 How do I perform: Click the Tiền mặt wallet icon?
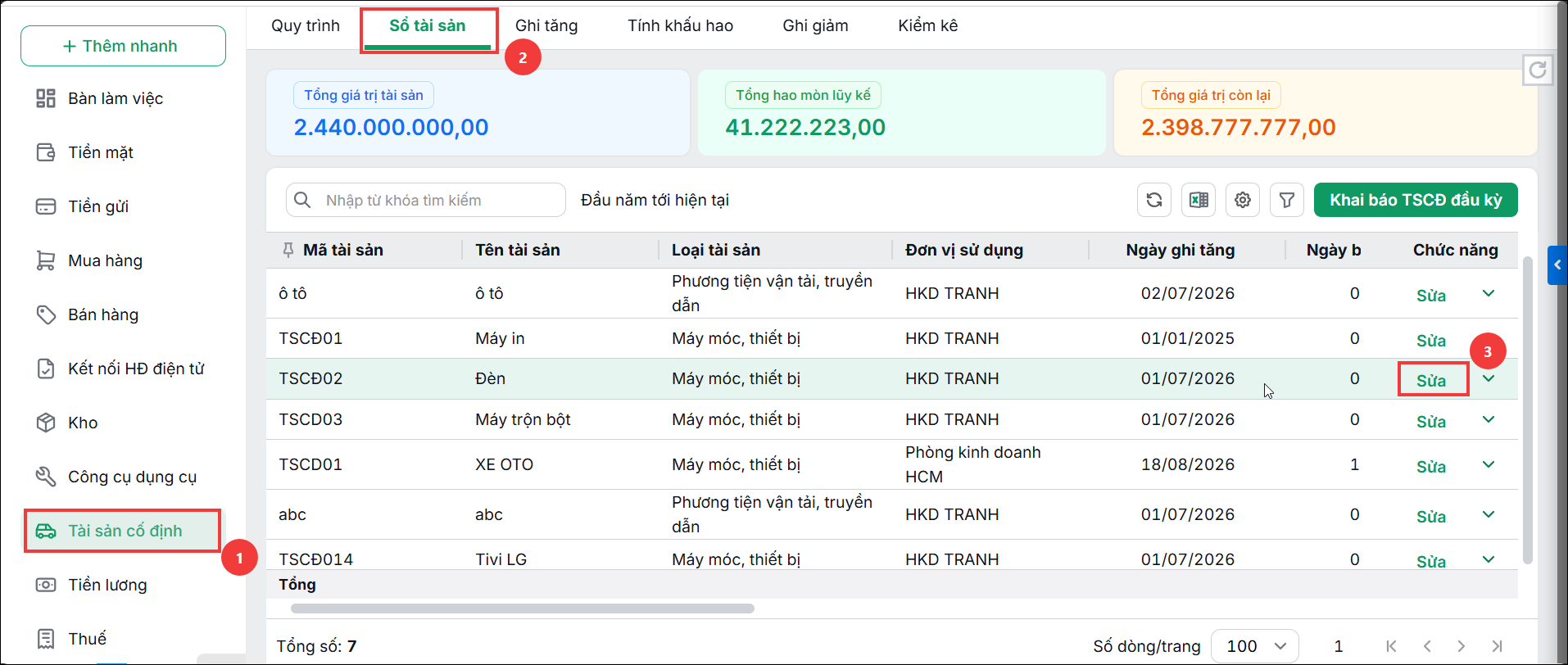click(46, 152)
